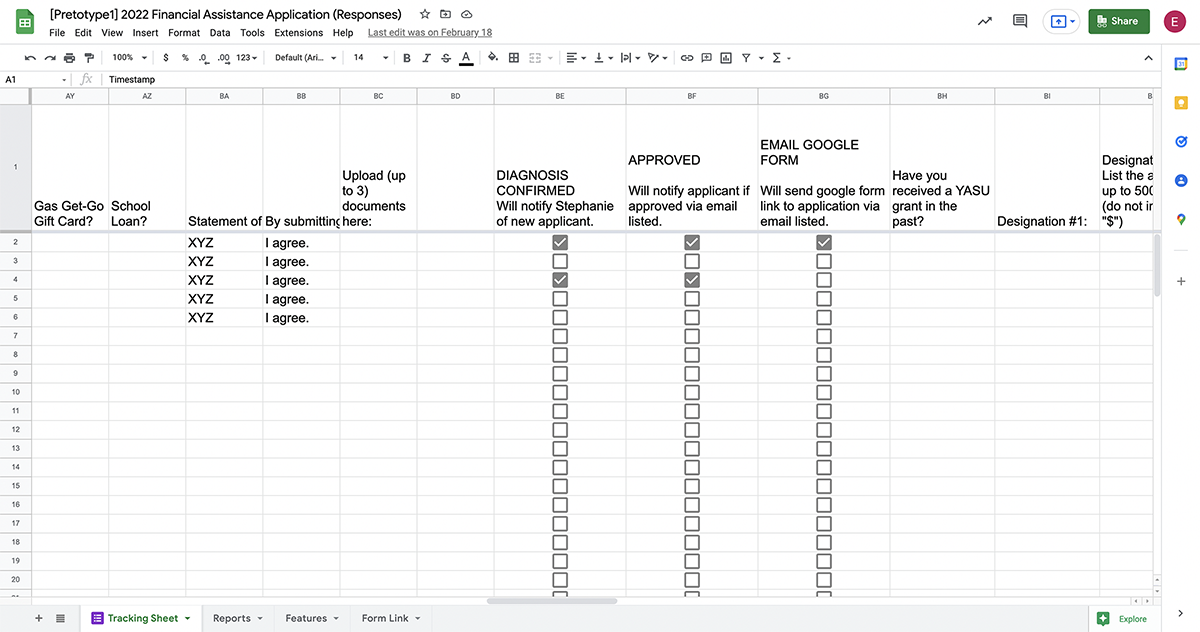Open the Extensions menu
1200x632 pixels.
(299, 33)
